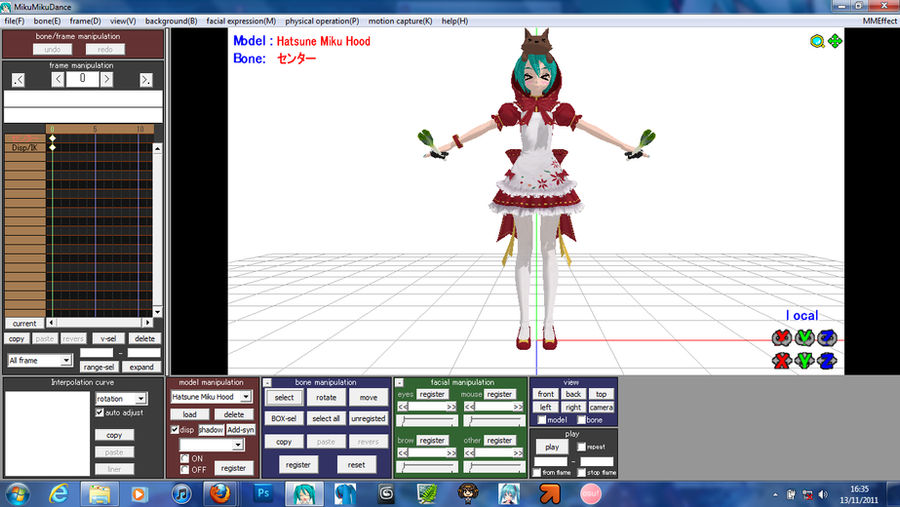Screen dimensions: 900x507
Task: Open Internet Explorer from the taskbar
Action: pyautogui.click(x=59, y=494)
